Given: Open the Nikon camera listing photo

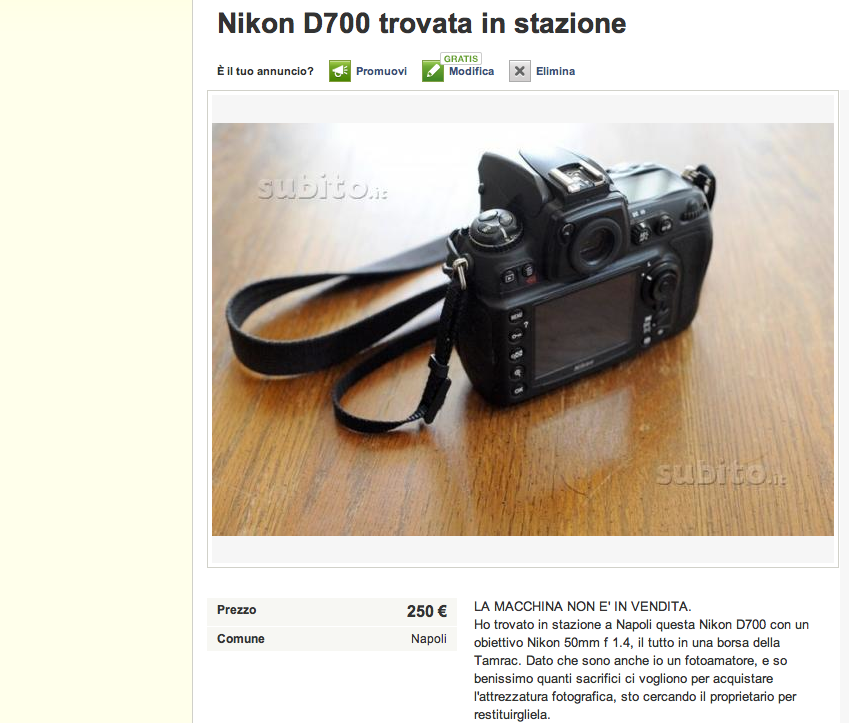Looking at the screenshot, I should [x=523, y=329].
